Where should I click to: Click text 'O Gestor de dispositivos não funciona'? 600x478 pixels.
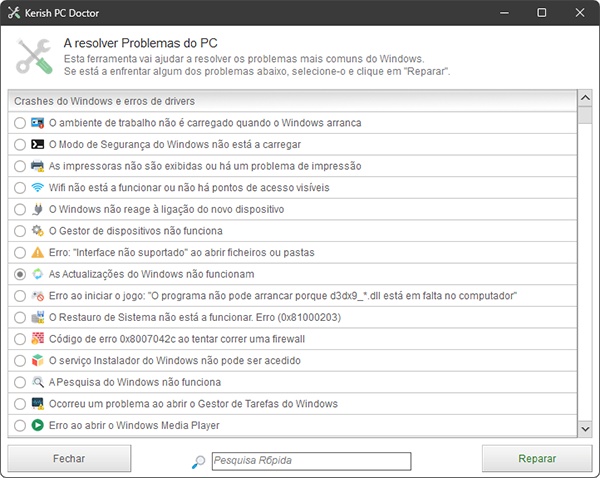(136, 231)
